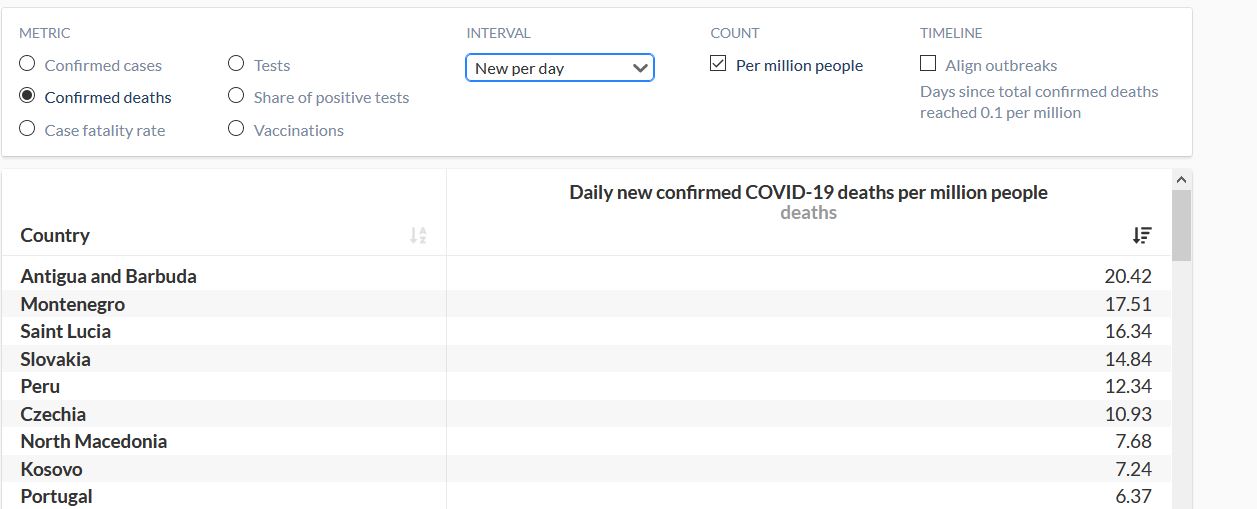Enable the Align outbreaks checkbox
1257x509 pixels.
pos(928,64)
